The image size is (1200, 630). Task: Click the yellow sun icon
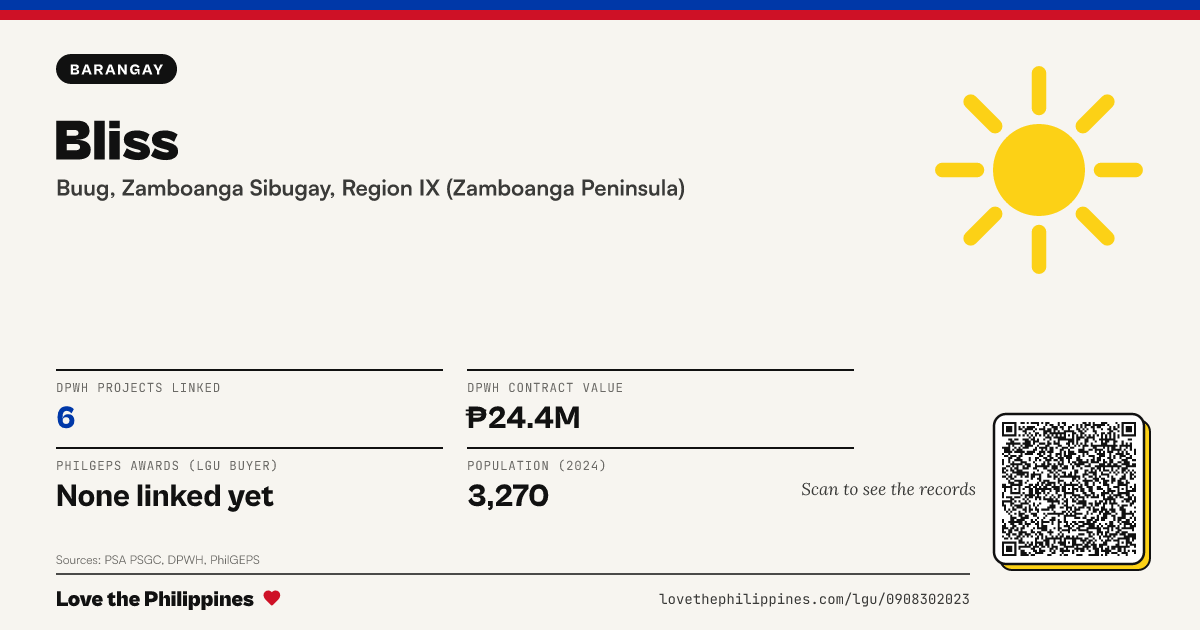1039,170
